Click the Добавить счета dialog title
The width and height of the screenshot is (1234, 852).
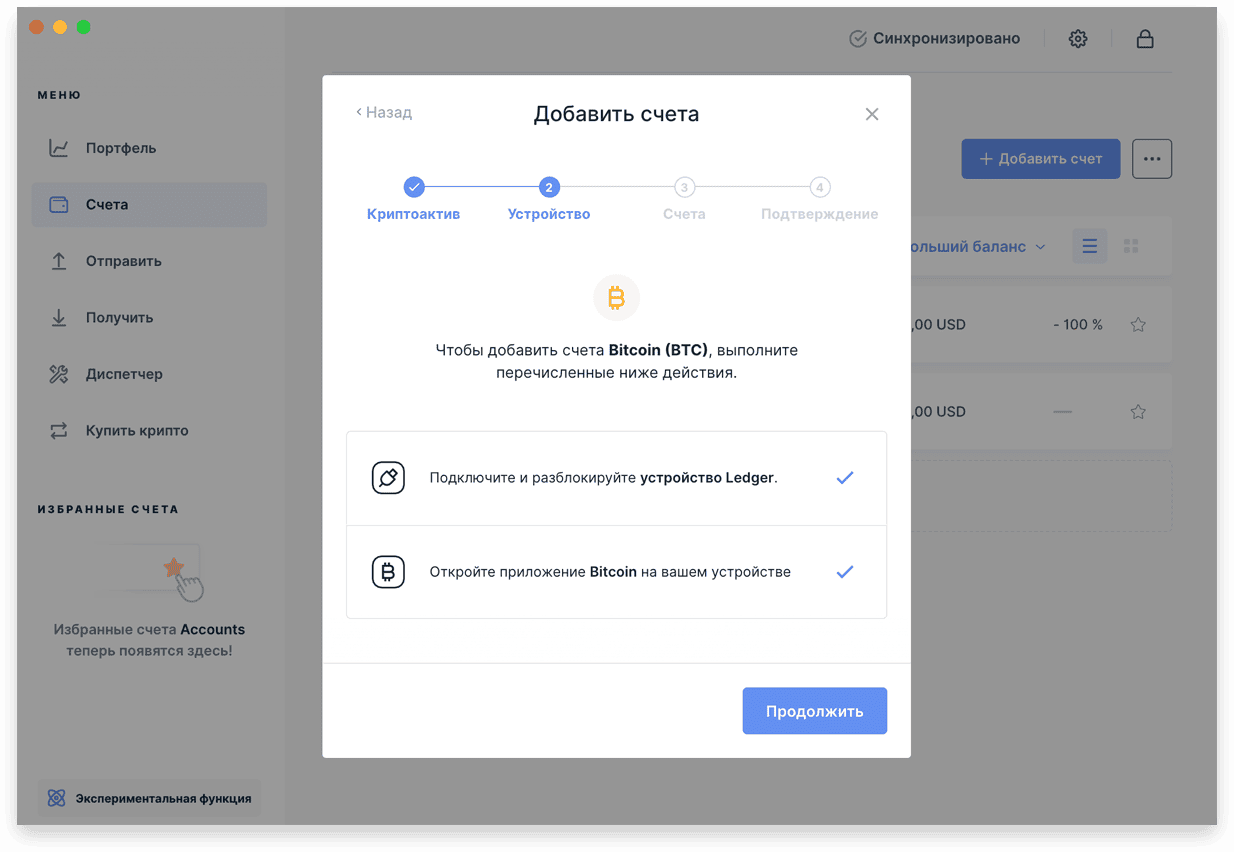(616, 114)
